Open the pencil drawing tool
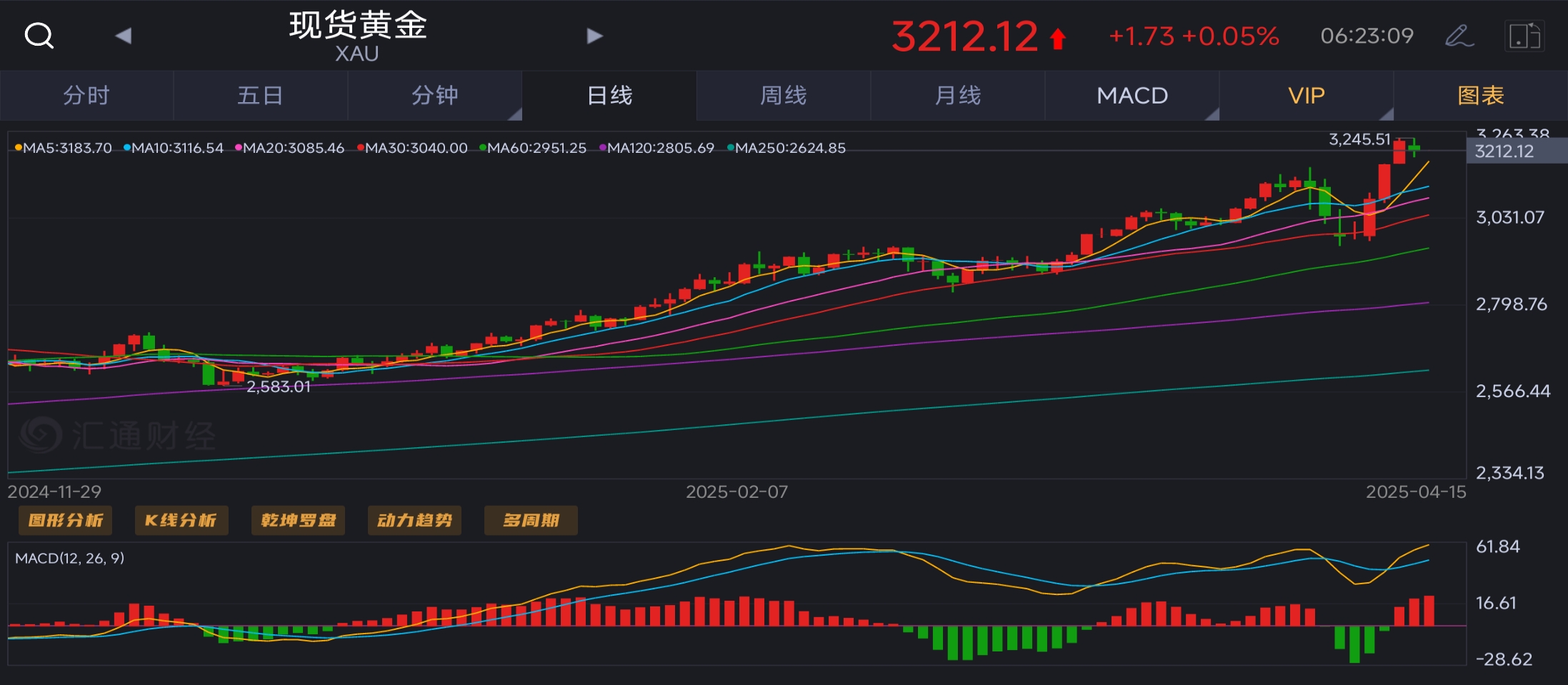Screen dimensions: 1568x685 coord(1459,36)
